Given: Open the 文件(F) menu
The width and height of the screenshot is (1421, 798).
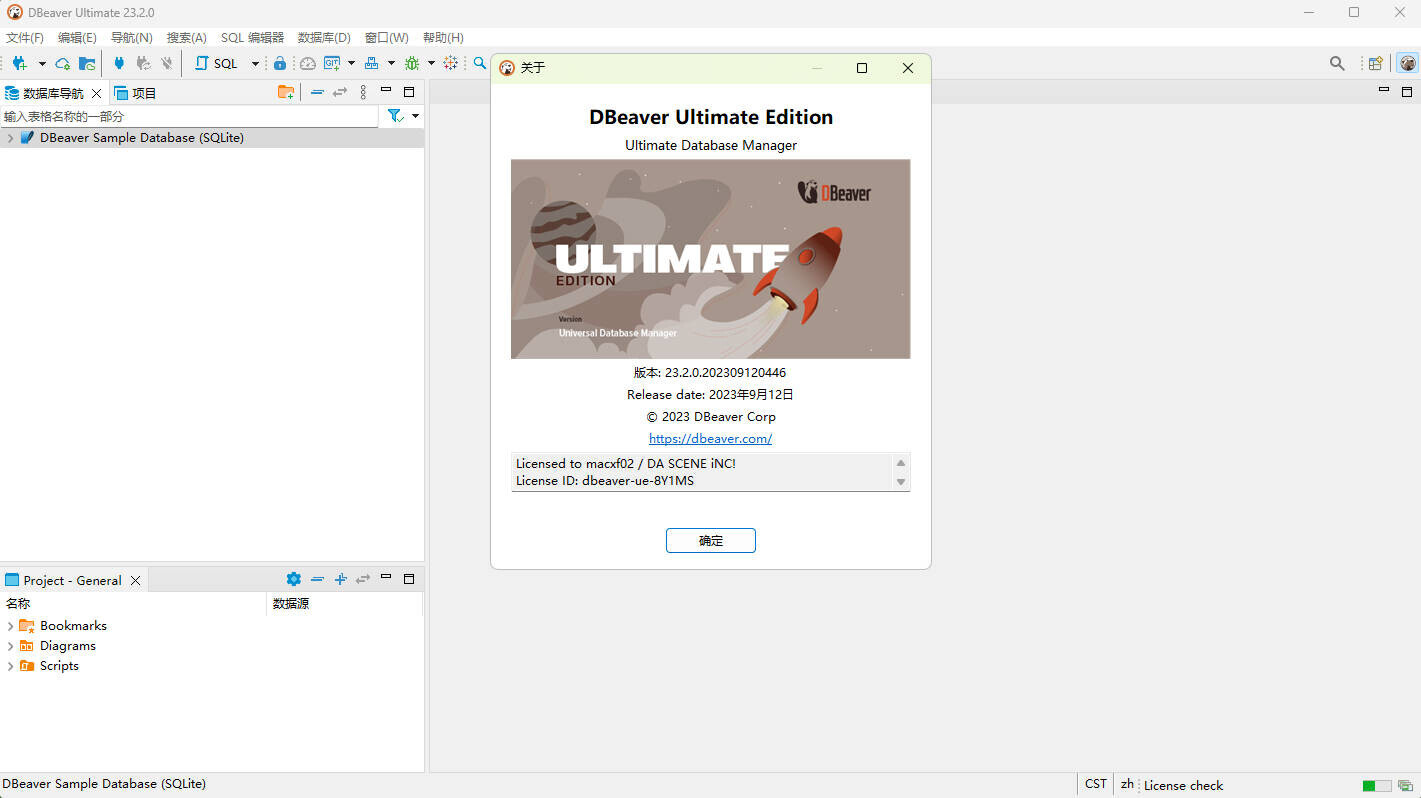Looking at the screenshot, I should pos(25,38).
